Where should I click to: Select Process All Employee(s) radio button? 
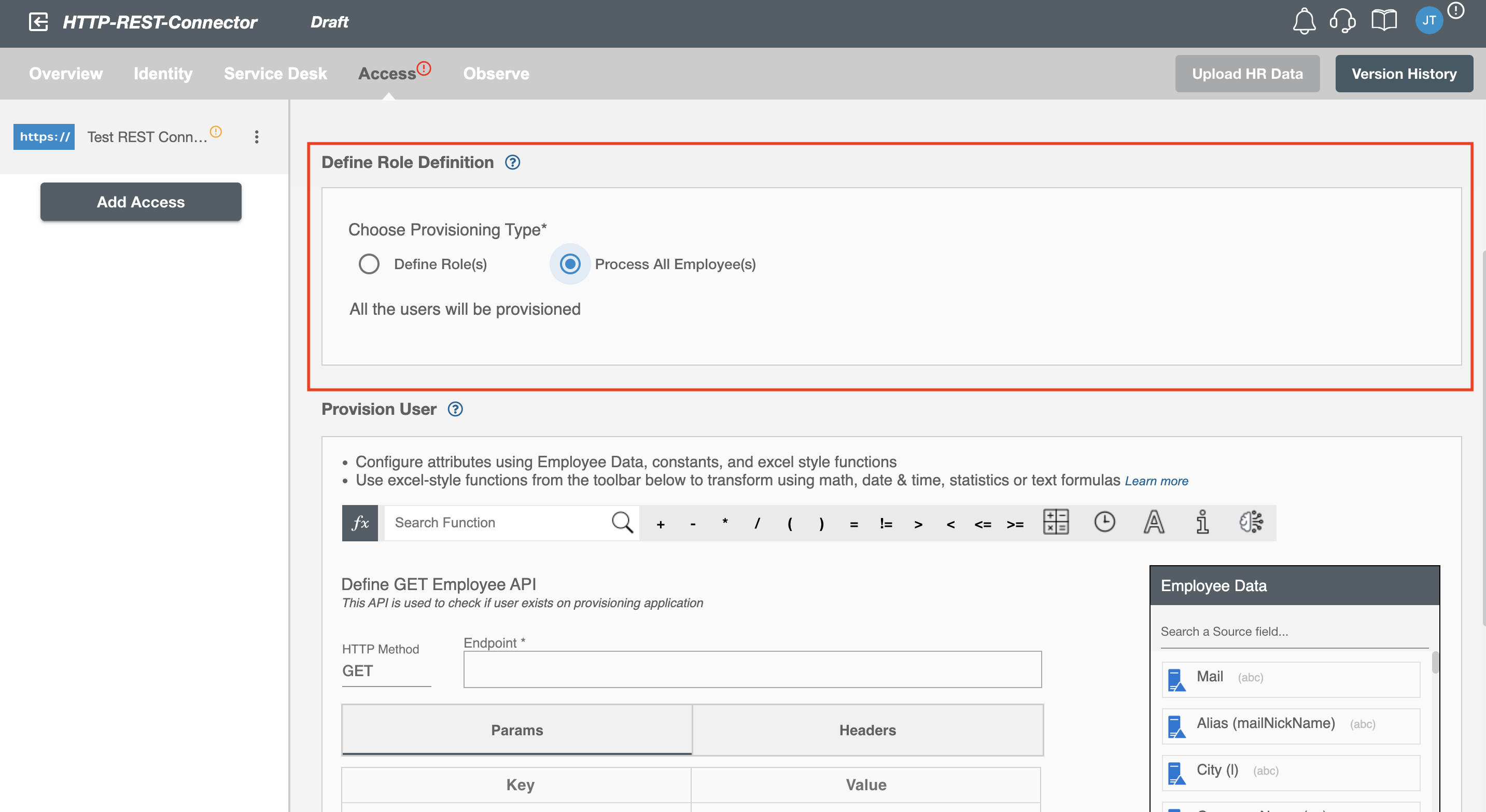[570, 264]
